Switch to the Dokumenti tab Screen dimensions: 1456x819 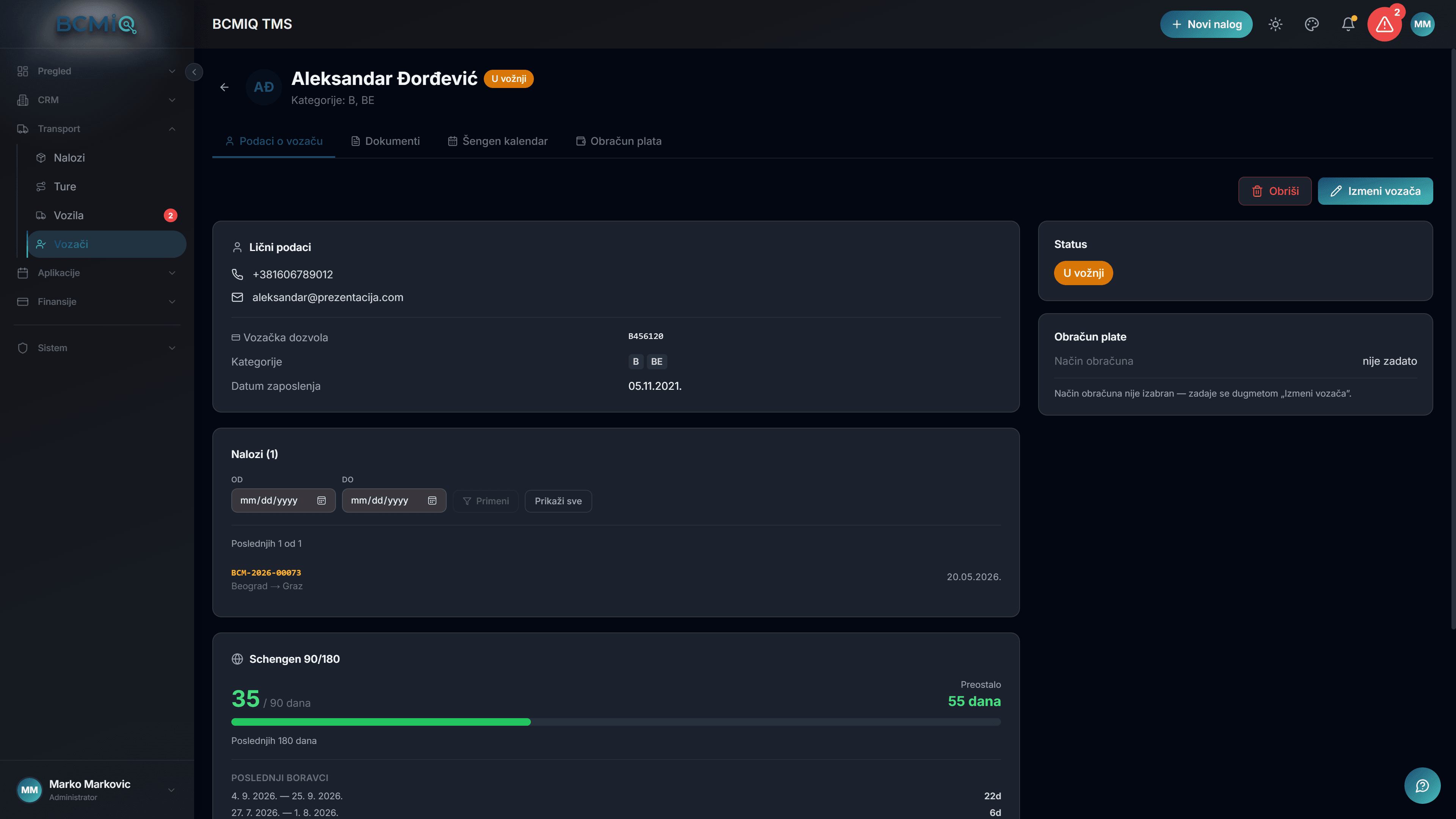386,141
